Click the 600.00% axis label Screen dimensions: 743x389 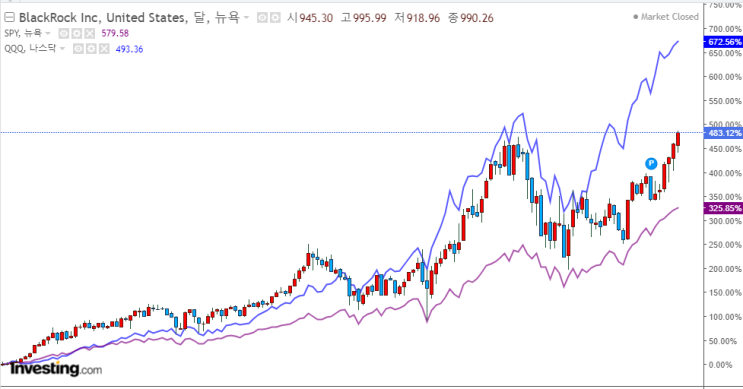725,77
